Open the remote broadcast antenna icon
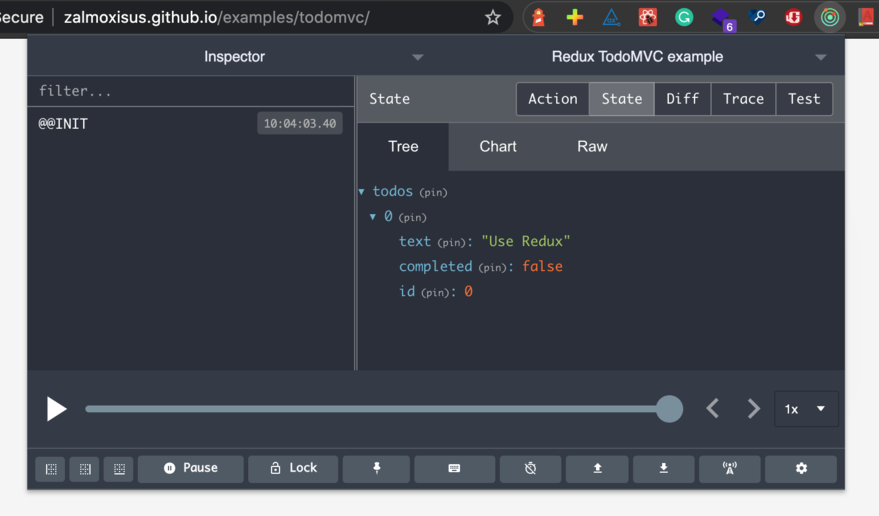 pyautogui.click(x=729, y=468)
